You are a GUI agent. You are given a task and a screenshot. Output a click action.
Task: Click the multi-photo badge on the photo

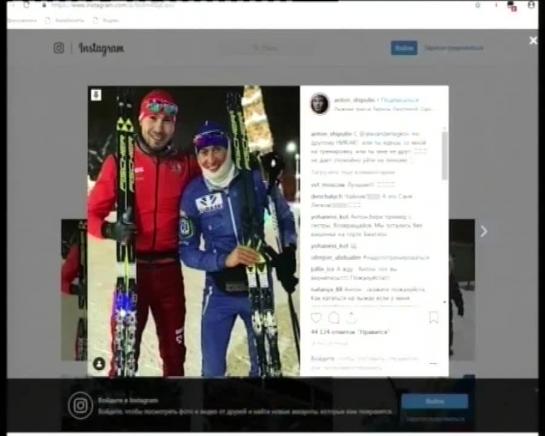coord(96,95)
